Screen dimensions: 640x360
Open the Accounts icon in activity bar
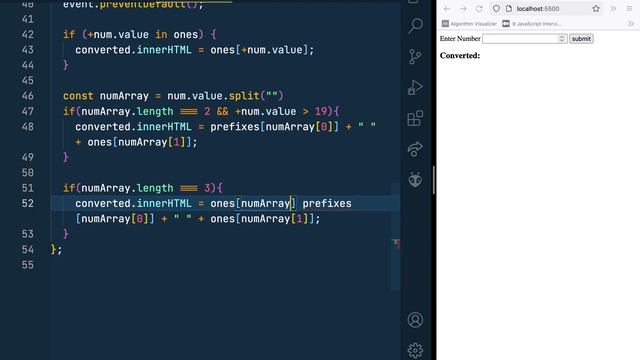pos(415,320)
